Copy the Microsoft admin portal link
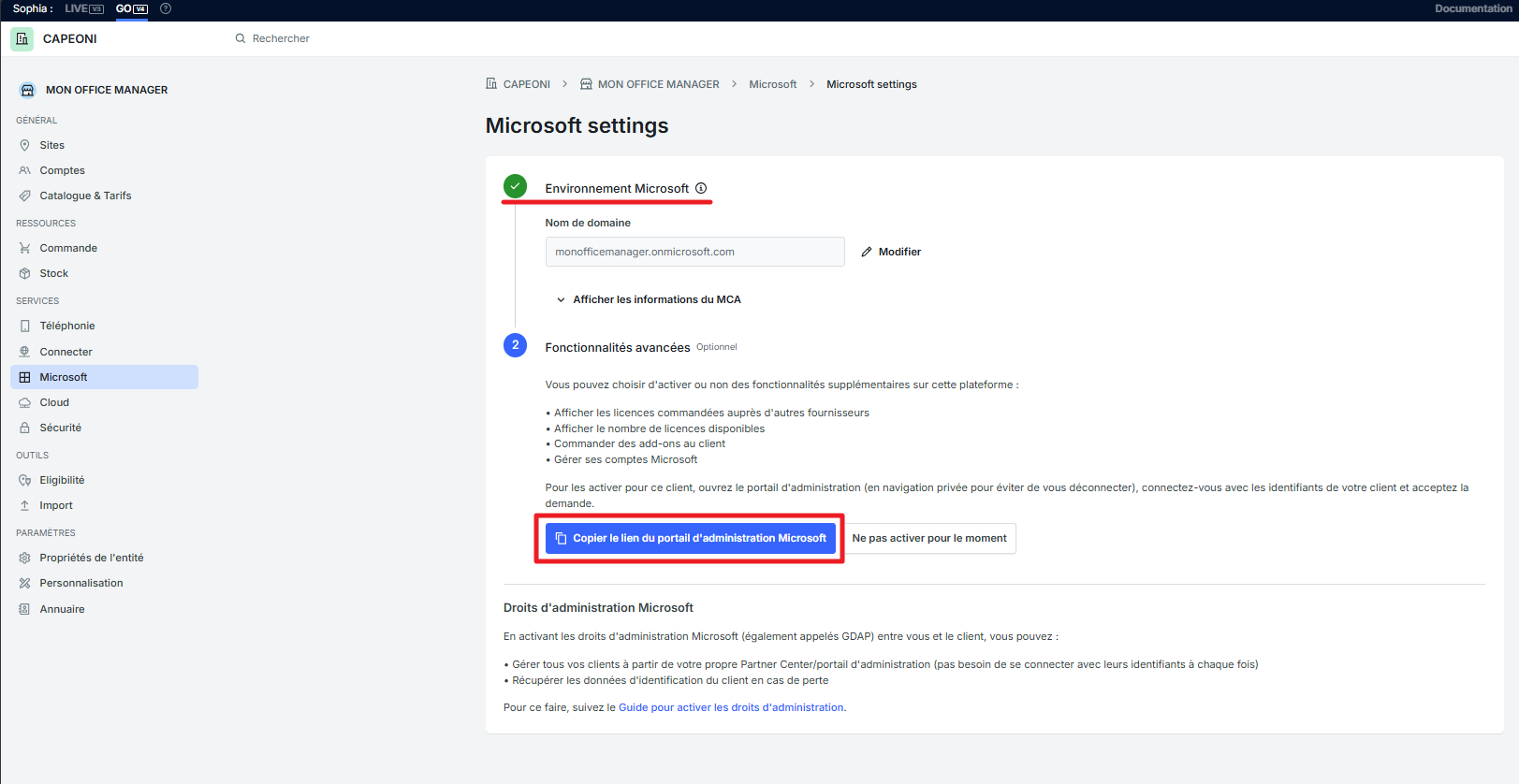This screenshot has width=1519, height=784. coord(691,538)
